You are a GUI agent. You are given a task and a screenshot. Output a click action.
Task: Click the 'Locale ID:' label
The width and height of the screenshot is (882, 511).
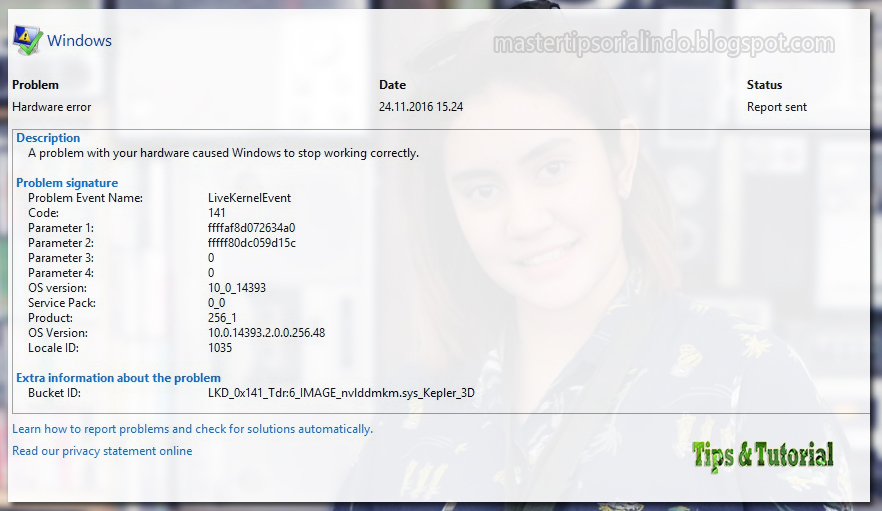[53, 348]
